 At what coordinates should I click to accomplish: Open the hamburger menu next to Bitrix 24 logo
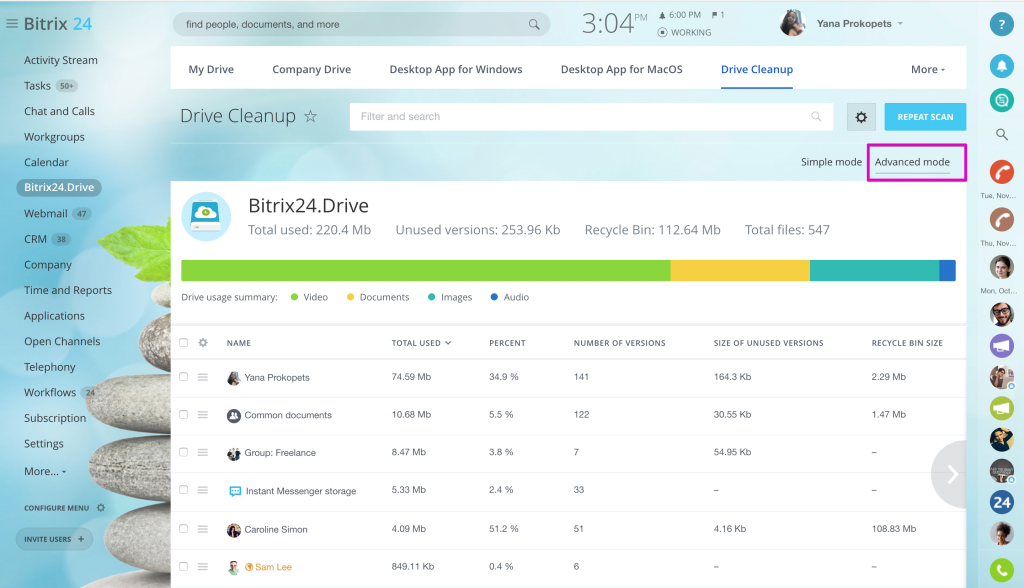pos(12,24)
